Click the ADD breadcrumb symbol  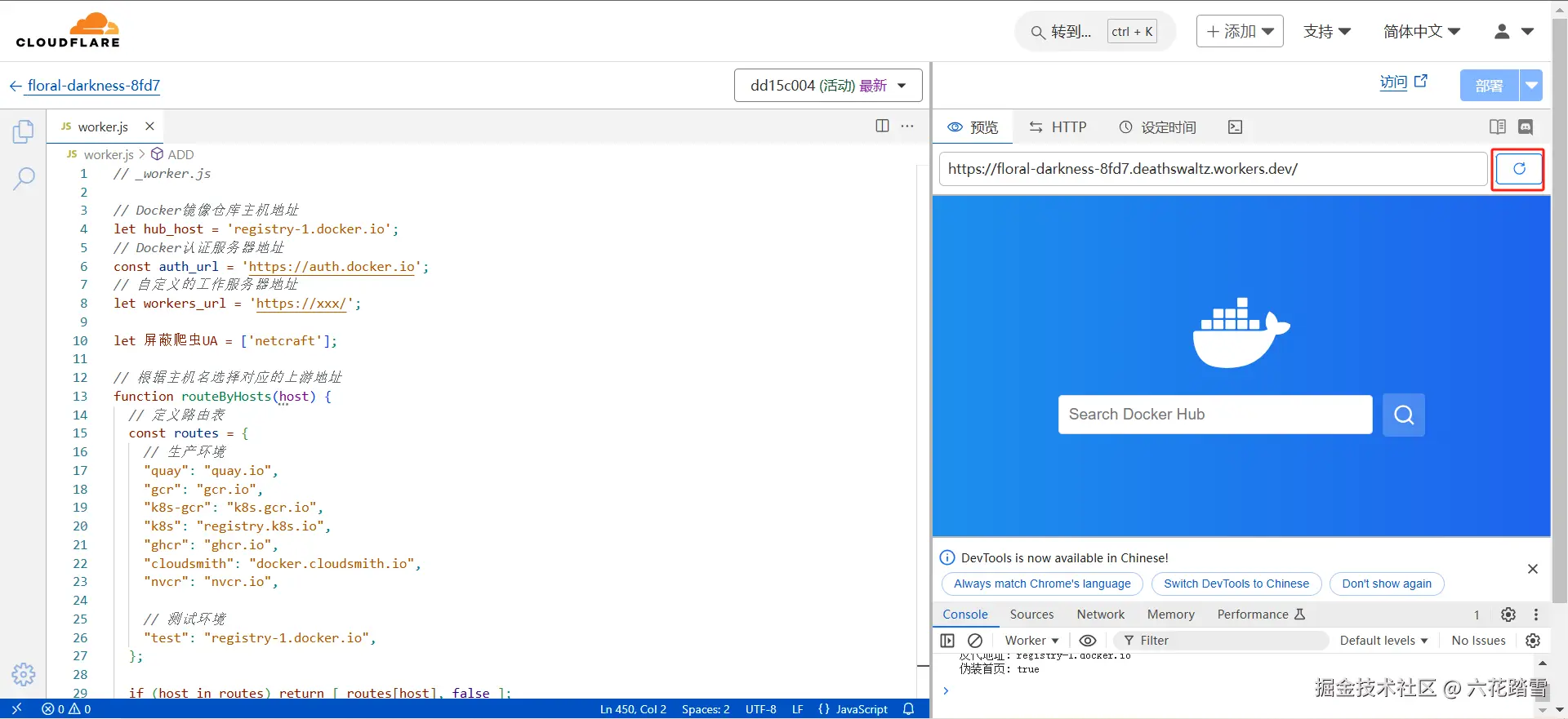[172, 154]
